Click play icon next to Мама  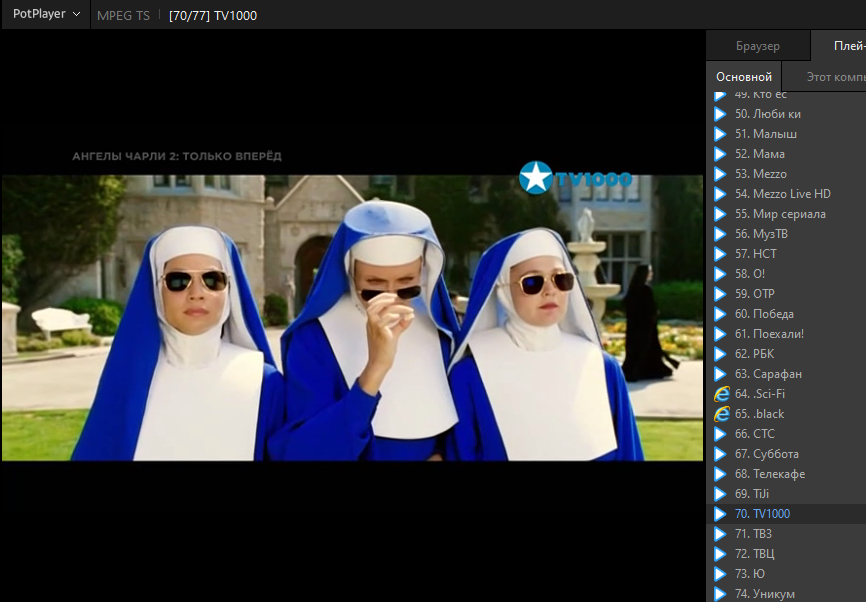click(720, 154)
